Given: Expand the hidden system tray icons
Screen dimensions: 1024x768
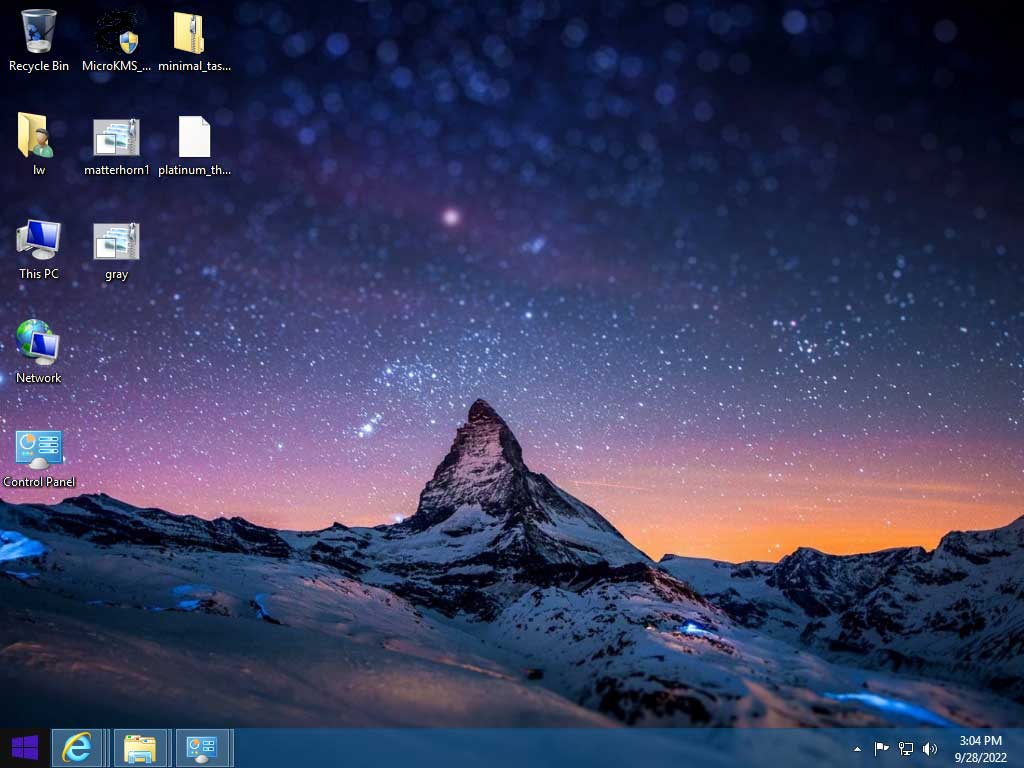Looking at the screenshot, I should [x=857, y=748].
